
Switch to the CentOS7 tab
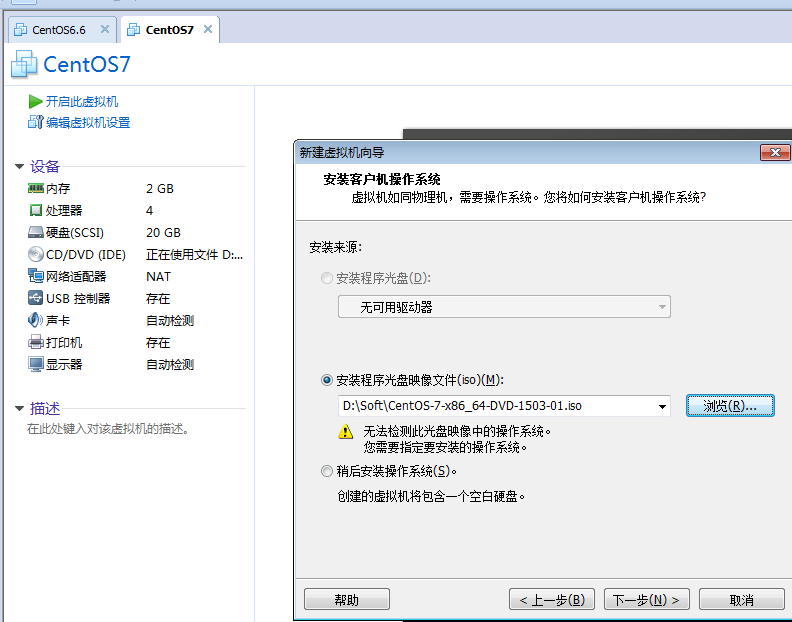click(x=170, y=30)
